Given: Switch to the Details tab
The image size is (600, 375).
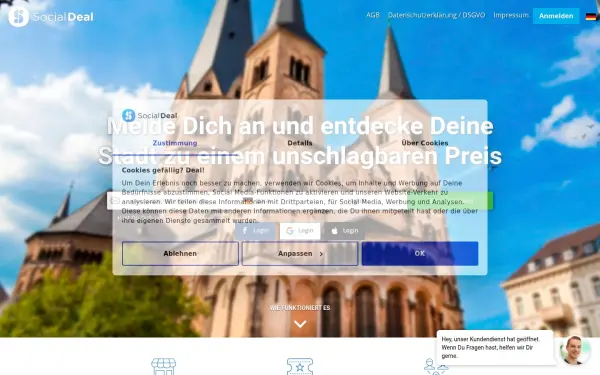Looking at the screenshot, I should [x=300, y=143].
